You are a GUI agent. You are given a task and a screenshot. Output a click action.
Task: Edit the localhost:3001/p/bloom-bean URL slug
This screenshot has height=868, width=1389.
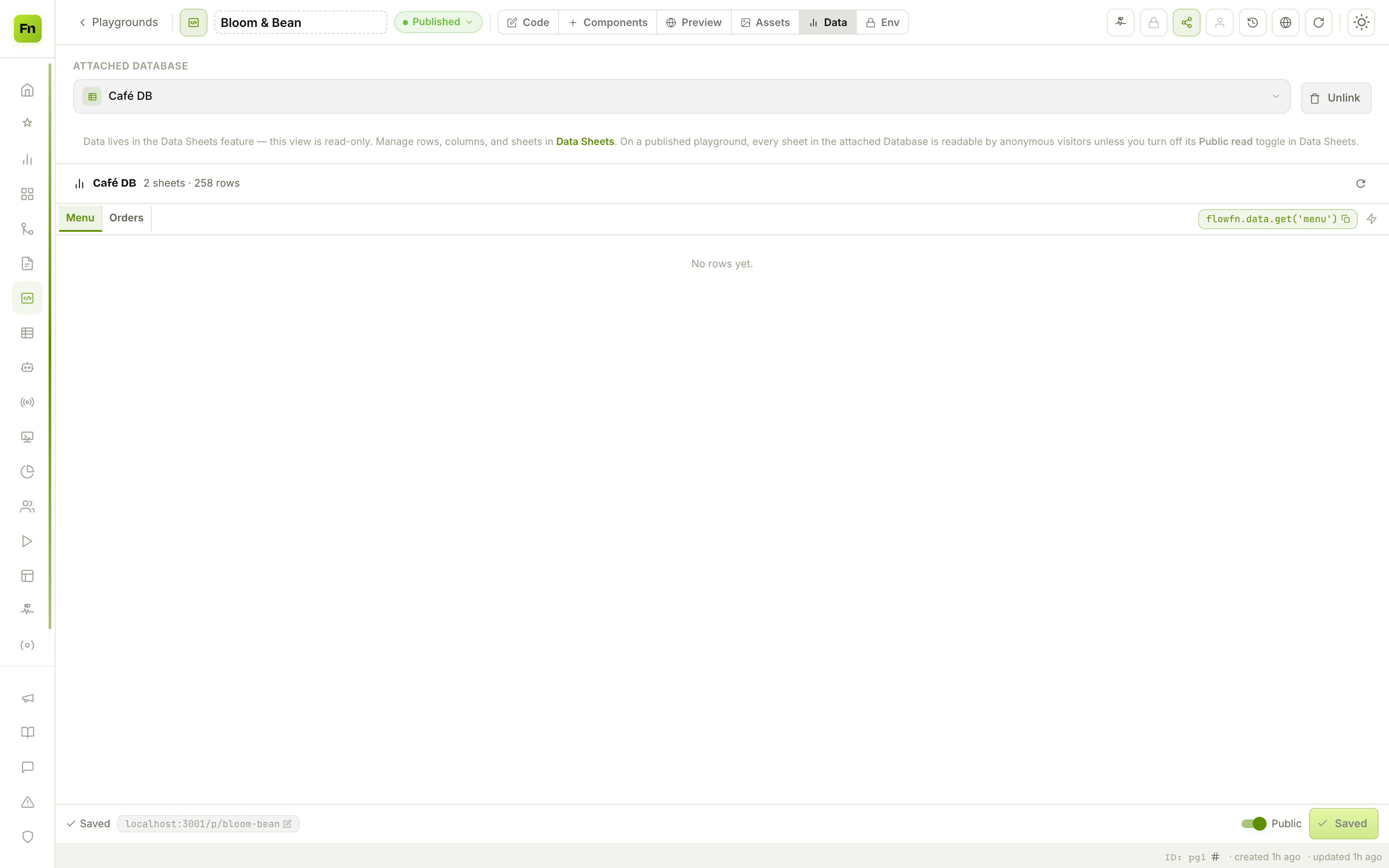[208, 824]
